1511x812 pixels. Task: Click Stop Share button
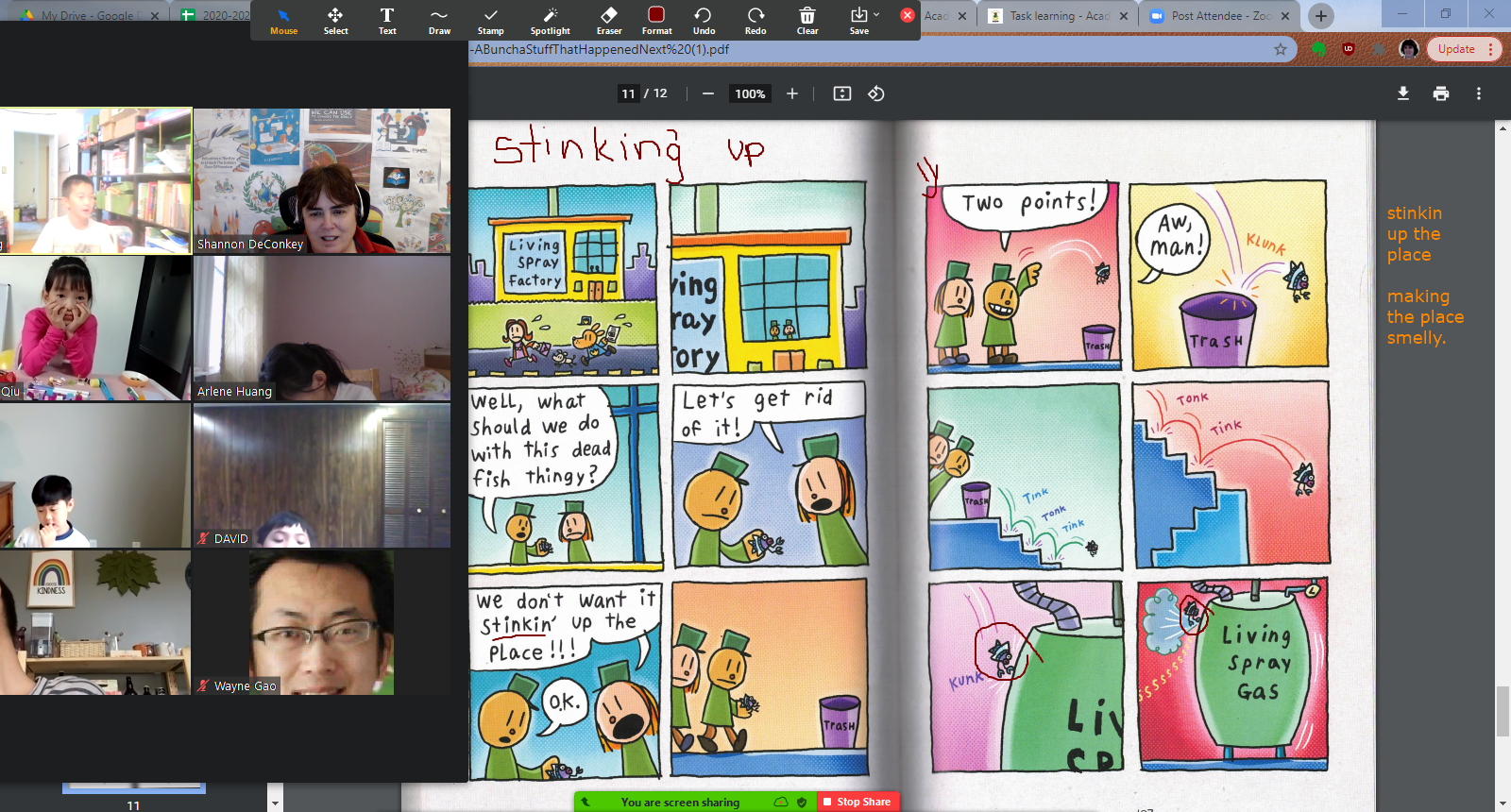point(857,802)
